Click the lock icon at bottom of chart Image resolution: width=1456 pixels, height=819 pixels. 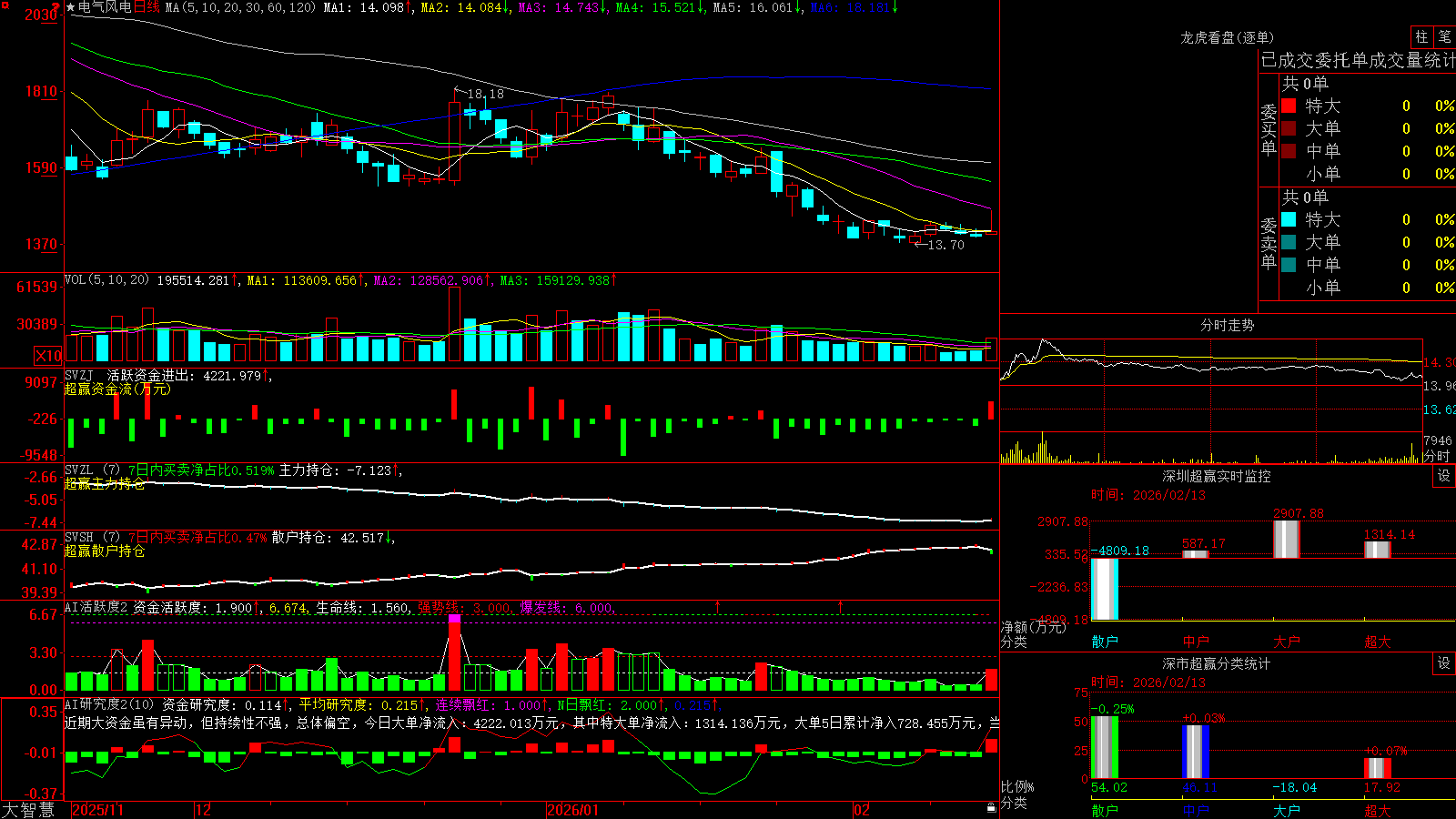click(991, 808)
